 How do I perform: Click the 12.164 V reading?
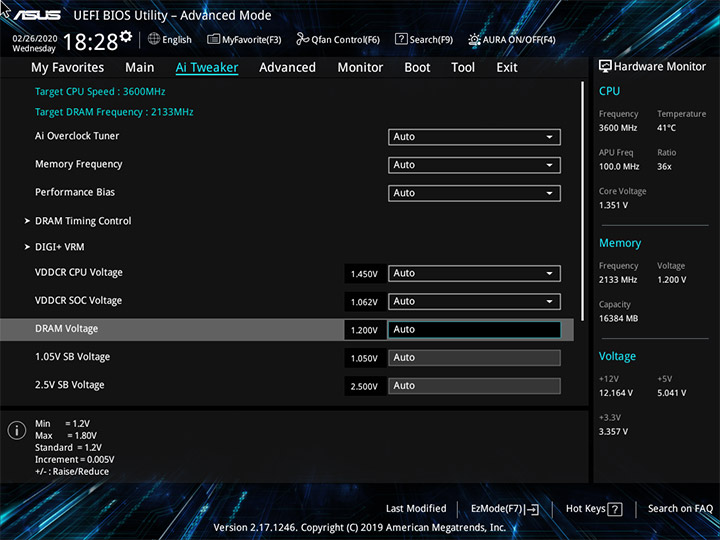pos(616,393)
